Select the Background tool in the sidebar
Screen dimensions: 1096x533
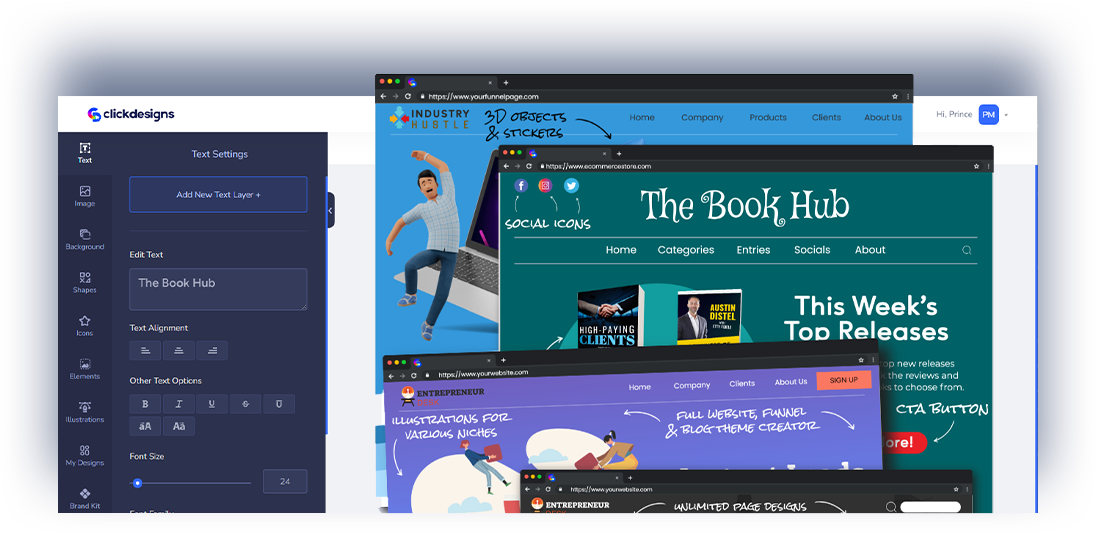click(85, 240)
